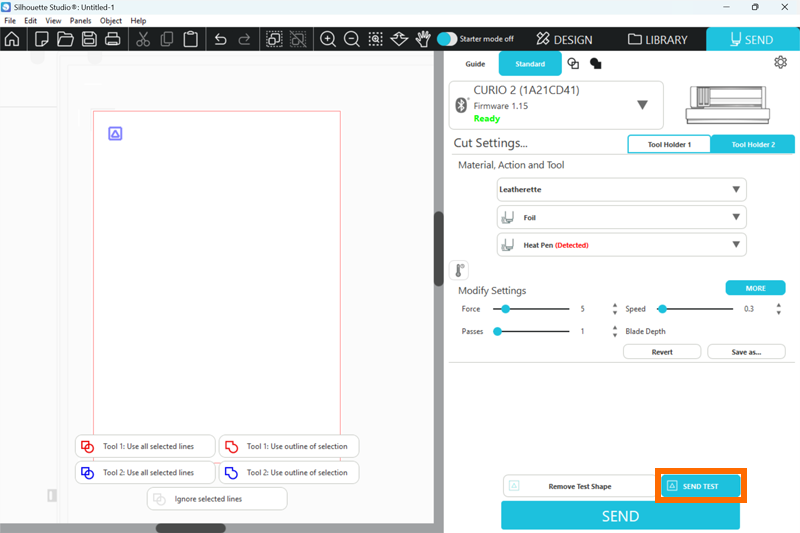
Task: Open the Panels menu
Action: click(80, 20)
